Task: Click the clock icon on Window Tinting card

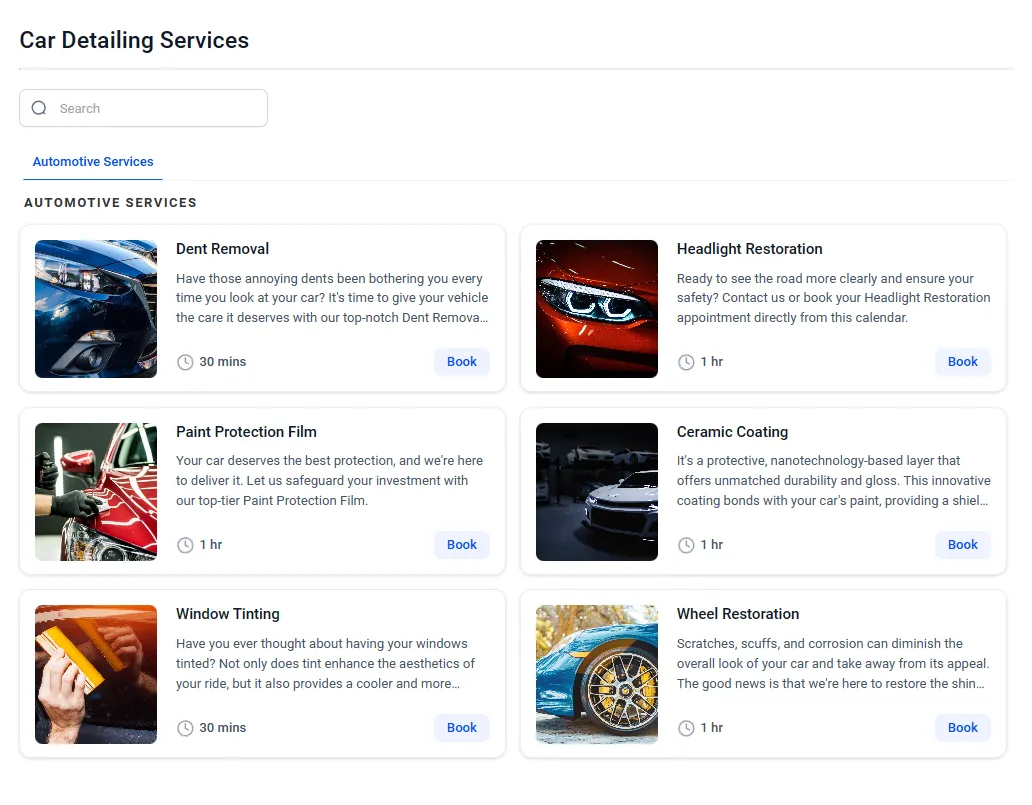Action: click(x=185, y=728)
